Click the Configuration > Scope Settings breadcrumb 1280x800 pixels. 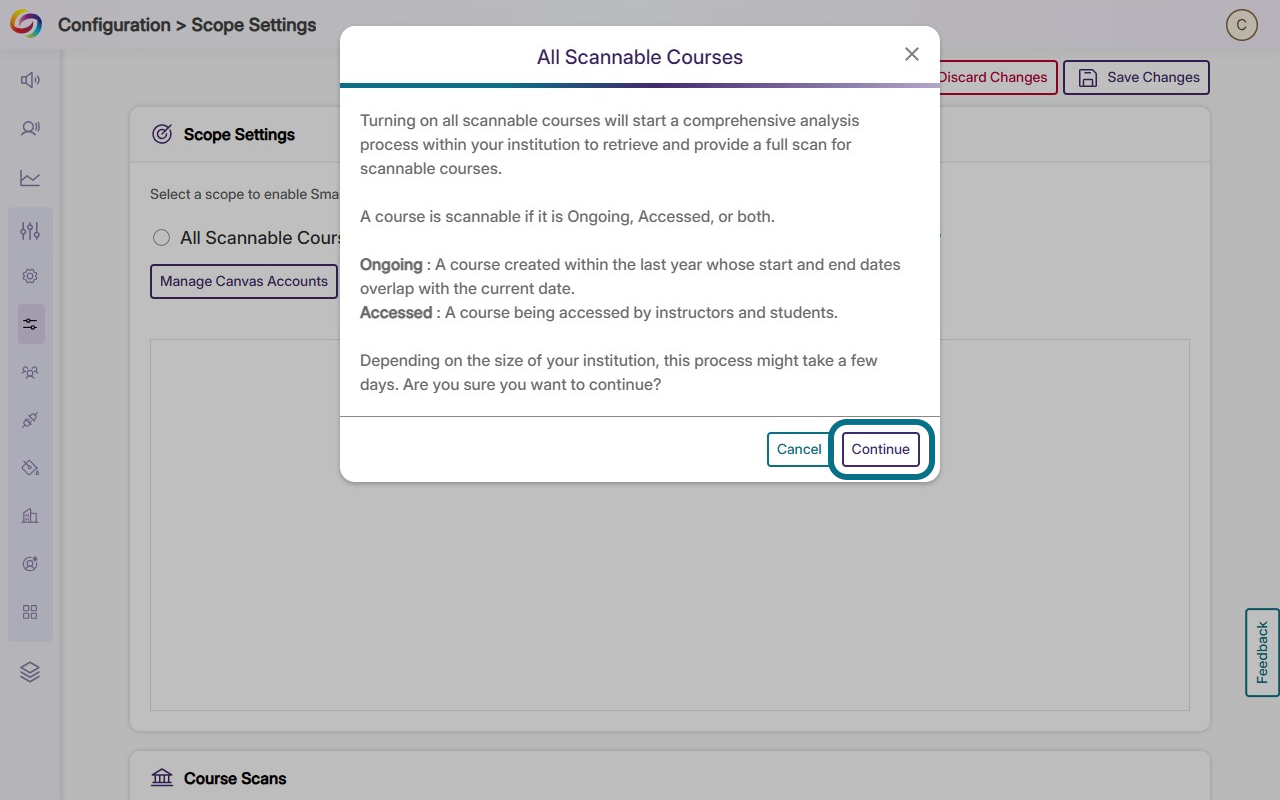(x=187, y=25)
